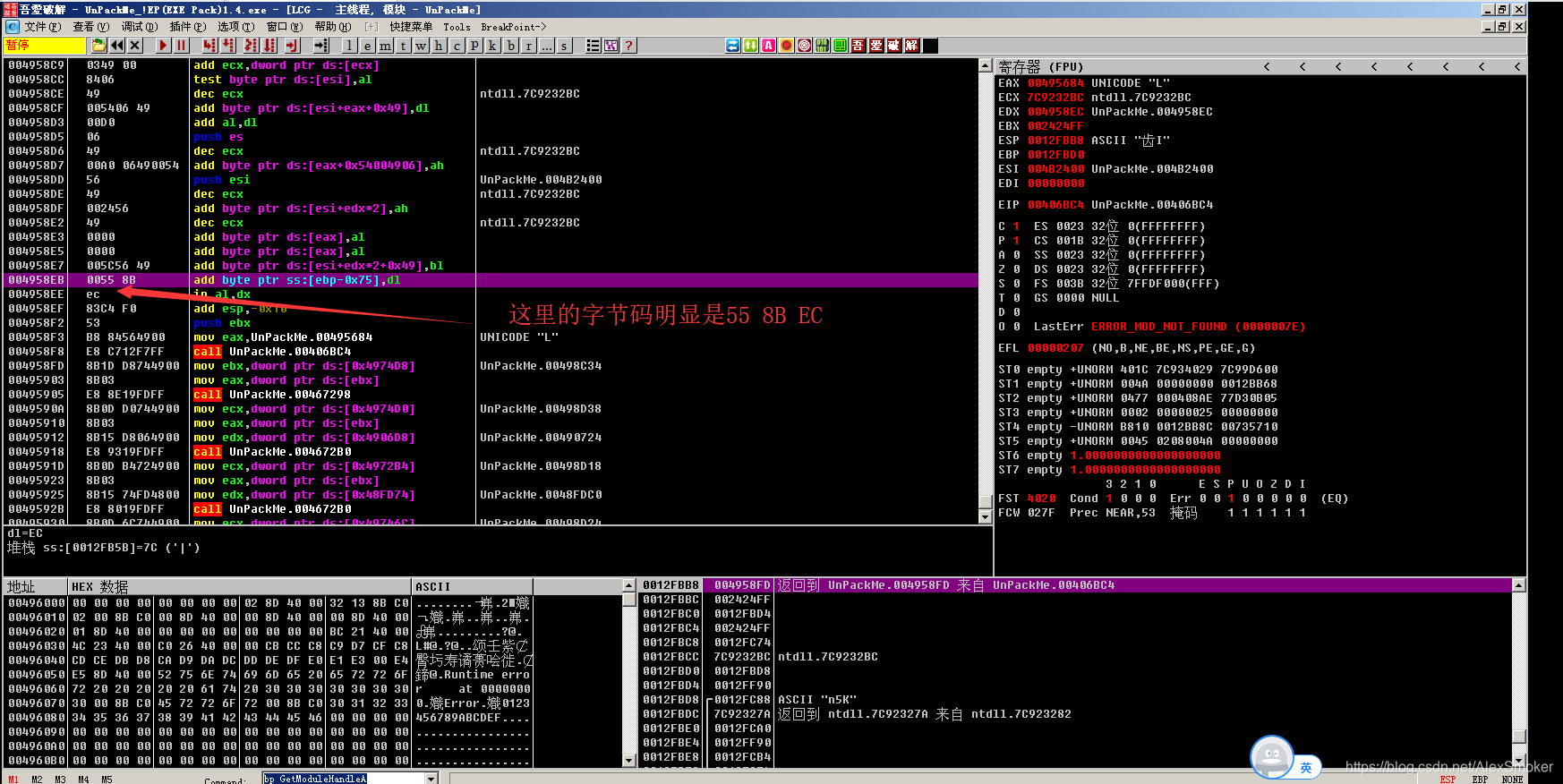
Task: Open the 帮助(H) menu
Action: point(333,27)
